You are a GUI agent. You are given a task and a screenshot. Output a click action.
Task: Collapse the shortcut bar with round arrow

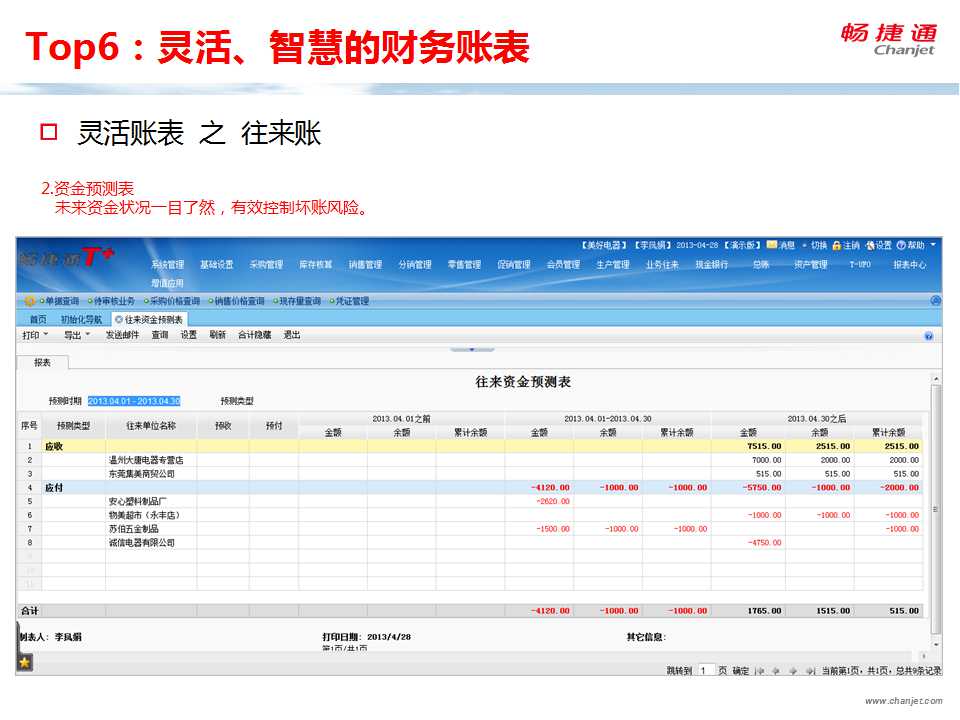click(935, 301)
